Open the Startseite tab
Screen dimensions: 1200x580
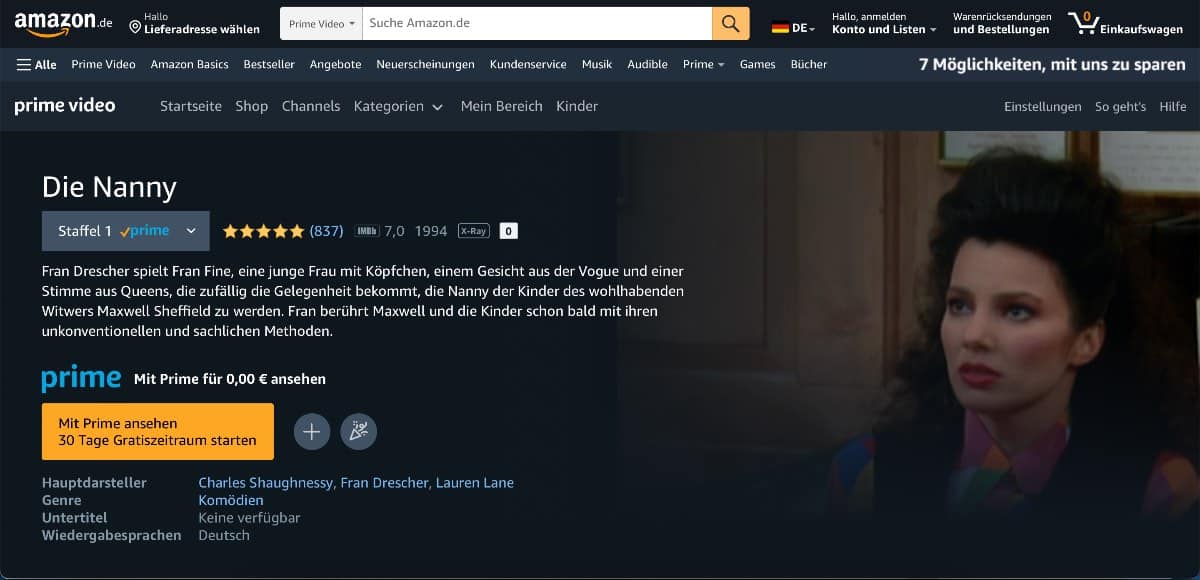tap(191, 106)
